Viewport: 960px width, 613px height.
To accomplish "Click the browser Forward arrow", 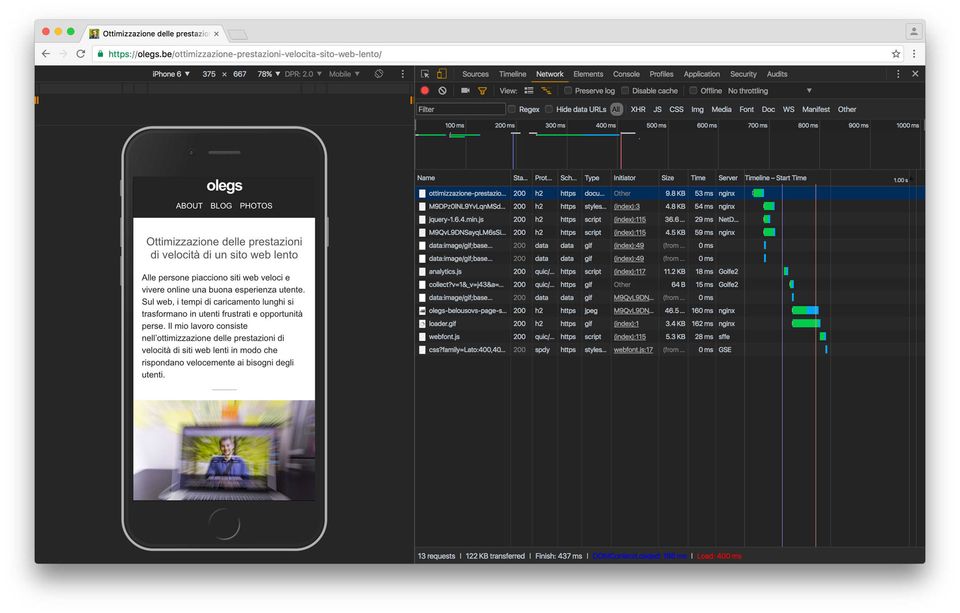I will 63,54.
